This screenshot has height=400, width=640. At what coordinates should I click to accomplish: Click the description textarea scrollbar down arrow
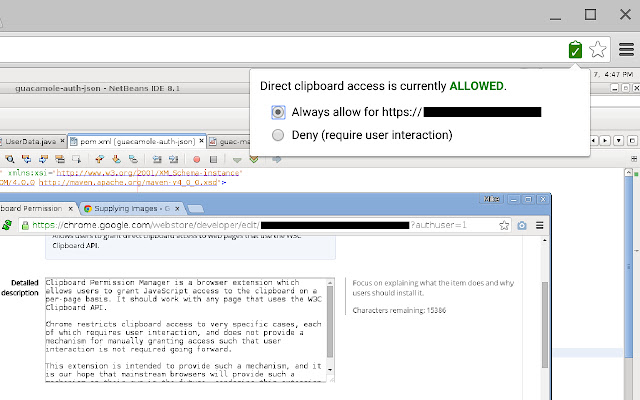(330, 370)
